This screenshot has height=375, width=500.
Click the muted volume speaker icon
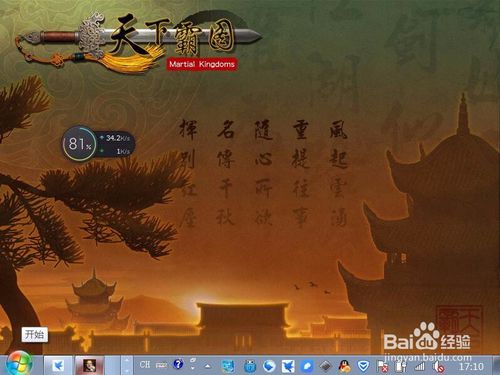439,367
